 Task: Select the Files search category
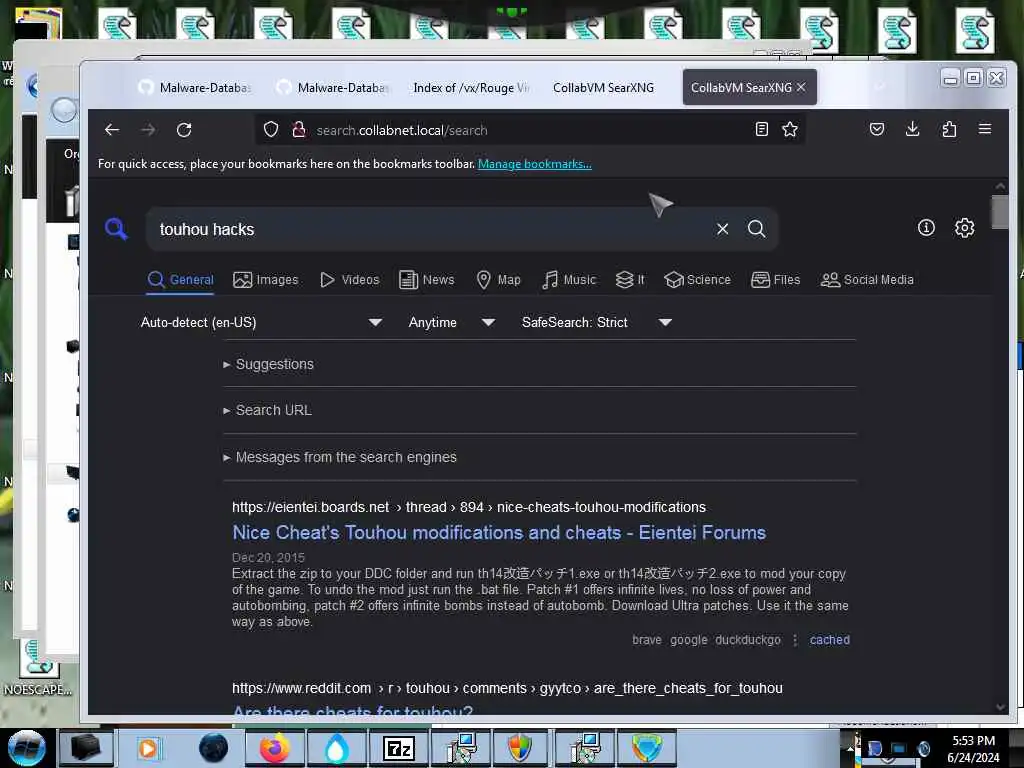(x=776, y=280)
